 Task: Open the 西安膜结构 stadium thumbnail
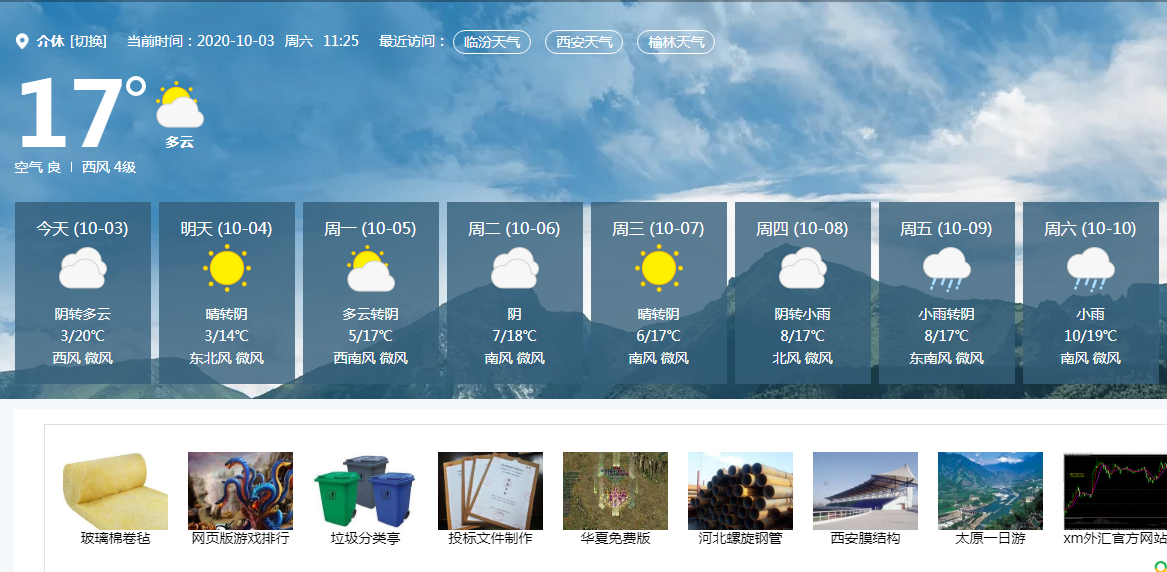click(866, 491)
